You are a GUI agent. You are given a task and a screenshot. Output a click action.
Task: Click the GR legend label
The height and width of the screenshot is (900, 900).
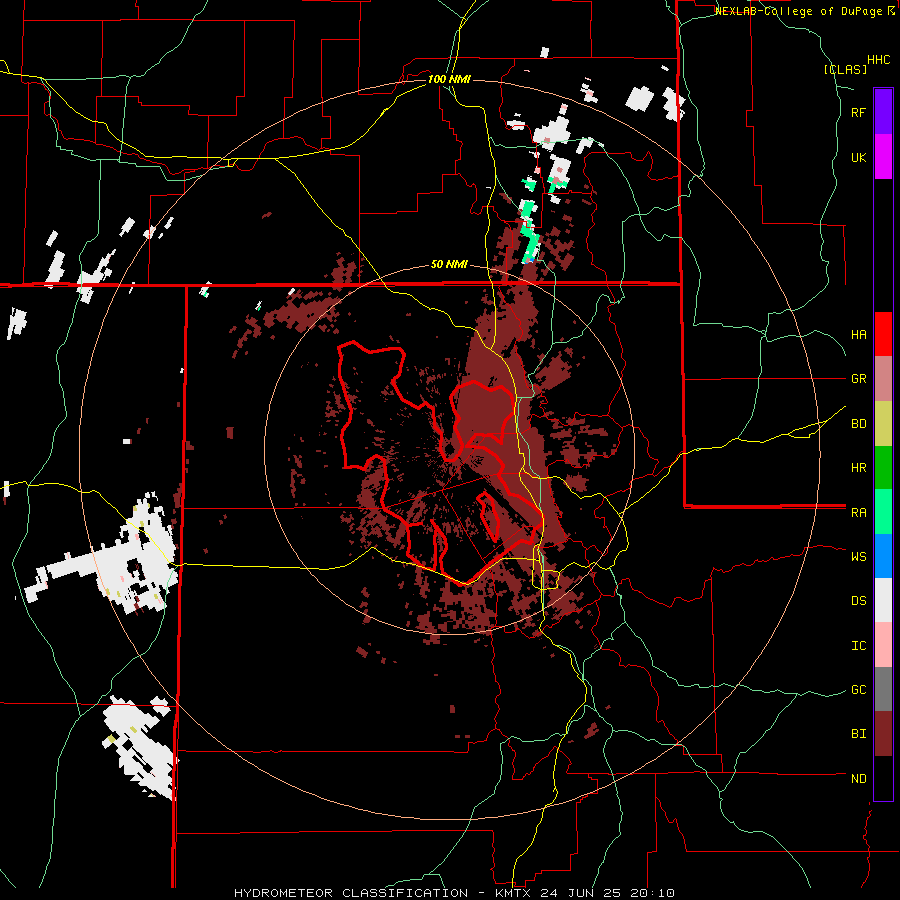click(859, 379)
